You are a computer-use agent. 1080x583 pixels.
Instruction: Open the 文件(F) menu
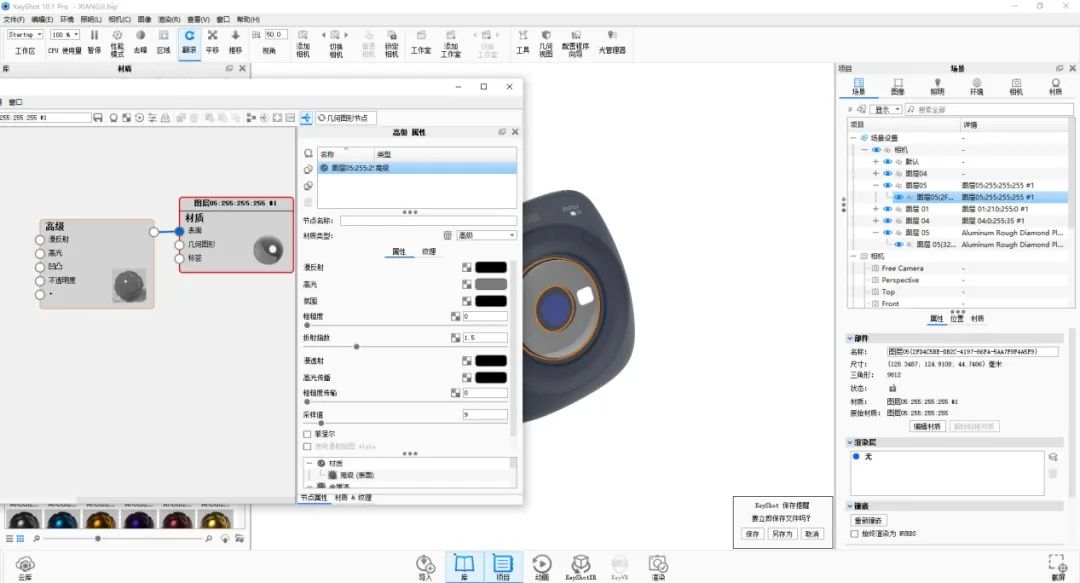pyautogui.click(x=14, y=19)
